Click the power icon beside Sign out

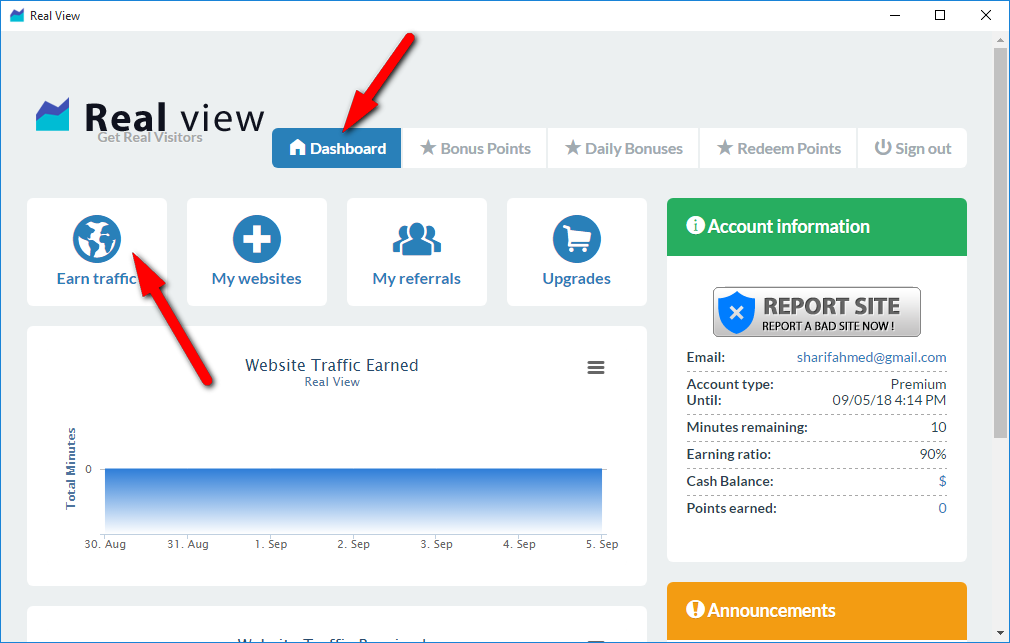[882, 148]
